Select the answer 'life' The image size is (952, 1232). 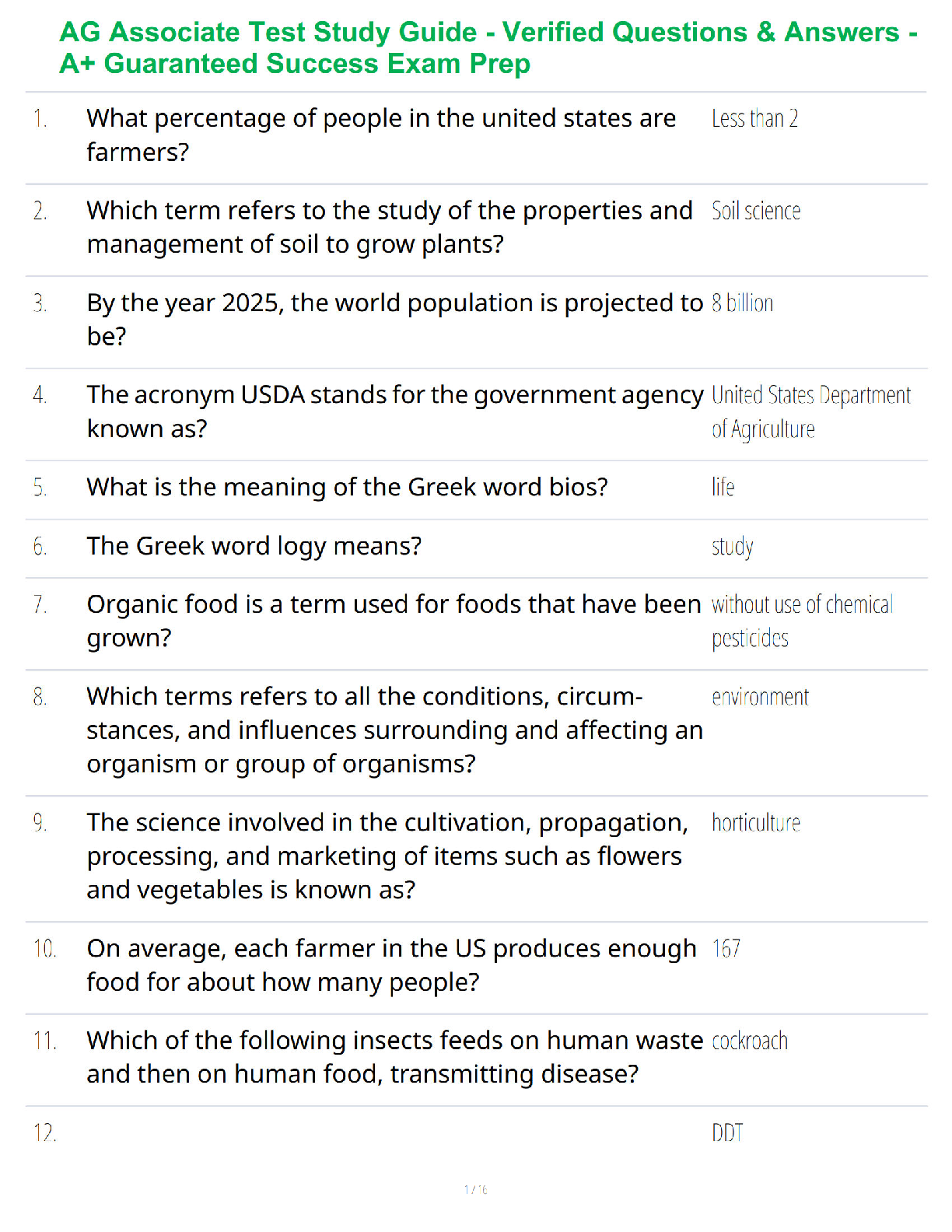tap(723, 487)
